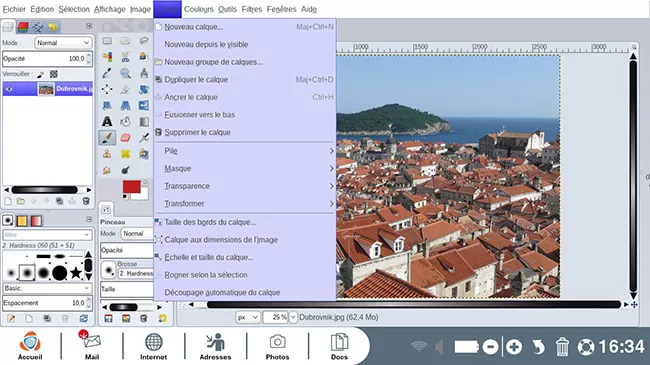The width and height of the screenshot is (650, 365).
Task: Expand Masque submenu
Action: coord(245,168)
